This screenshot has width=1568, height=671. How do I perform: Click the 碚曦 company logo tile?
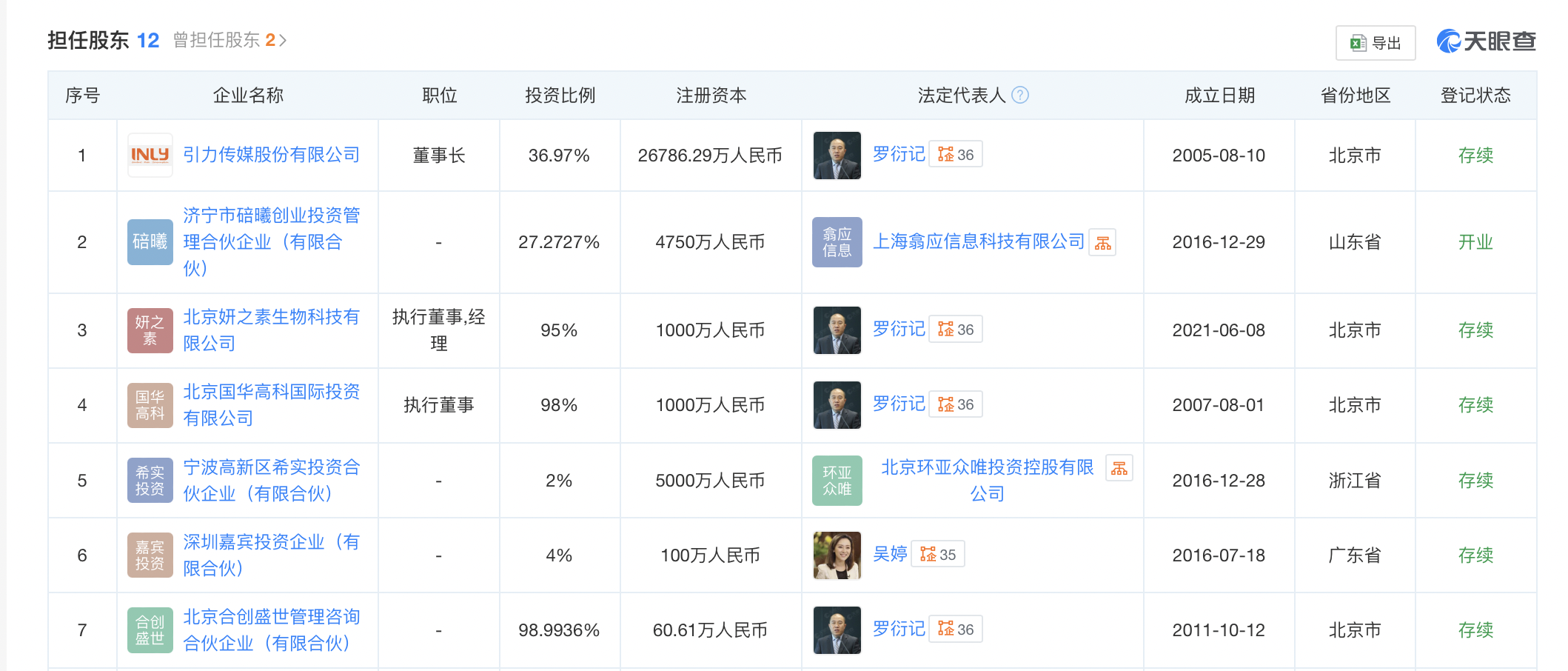click(x=150, y=241)
